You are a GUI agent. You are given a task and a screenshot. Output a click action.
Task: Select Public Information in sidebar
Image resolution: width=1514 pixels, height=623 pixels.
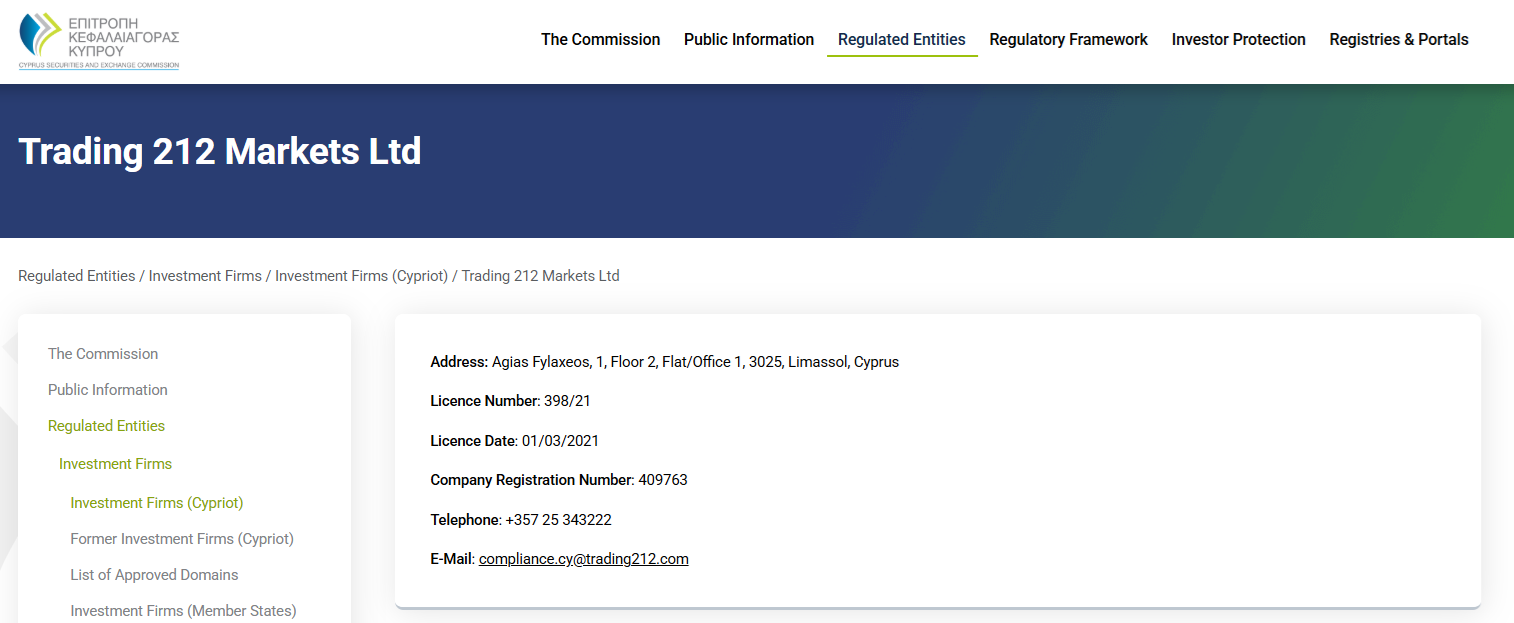coord(108,390)
